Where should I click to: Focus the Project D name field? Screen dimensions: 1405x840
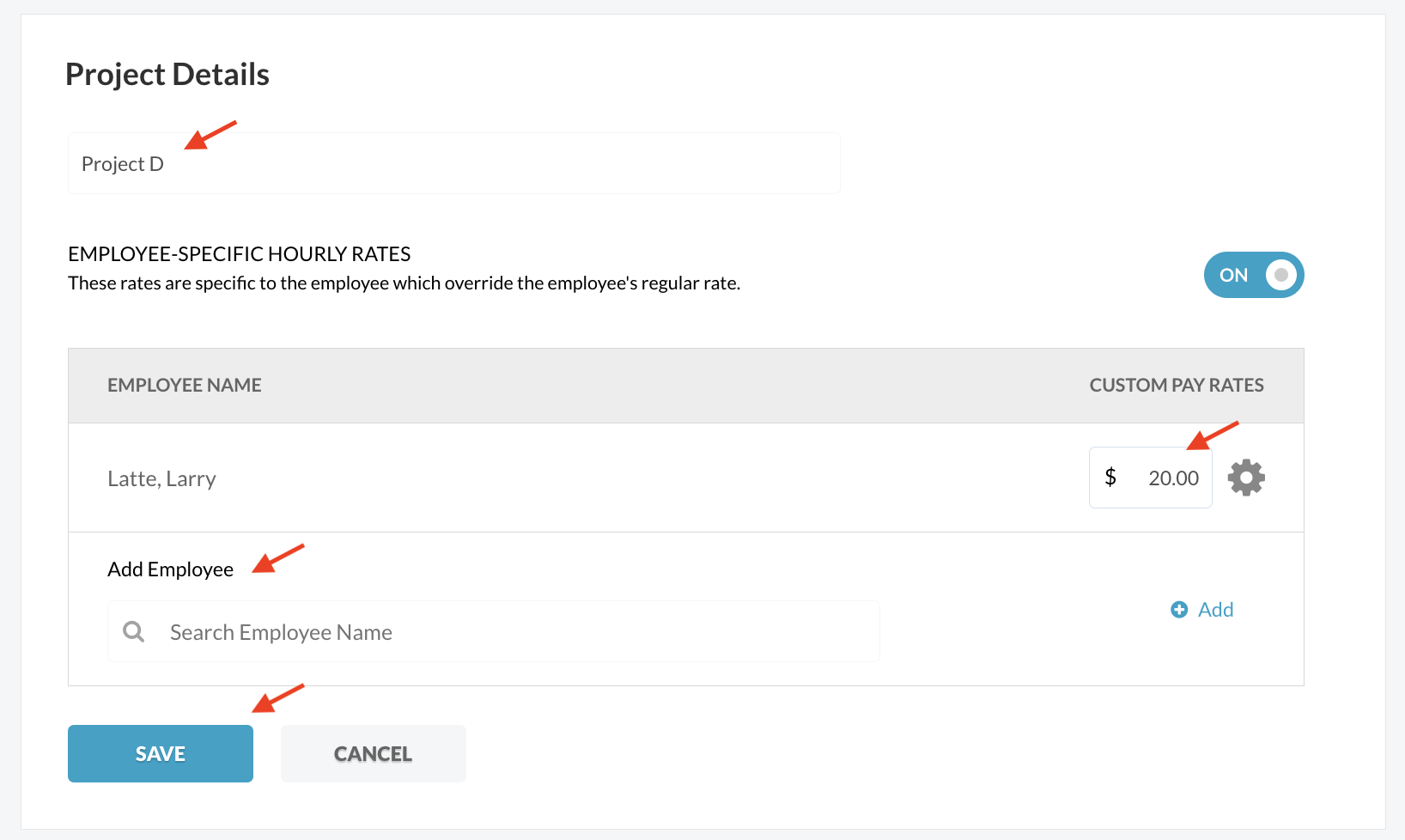(x=453, y=163)
